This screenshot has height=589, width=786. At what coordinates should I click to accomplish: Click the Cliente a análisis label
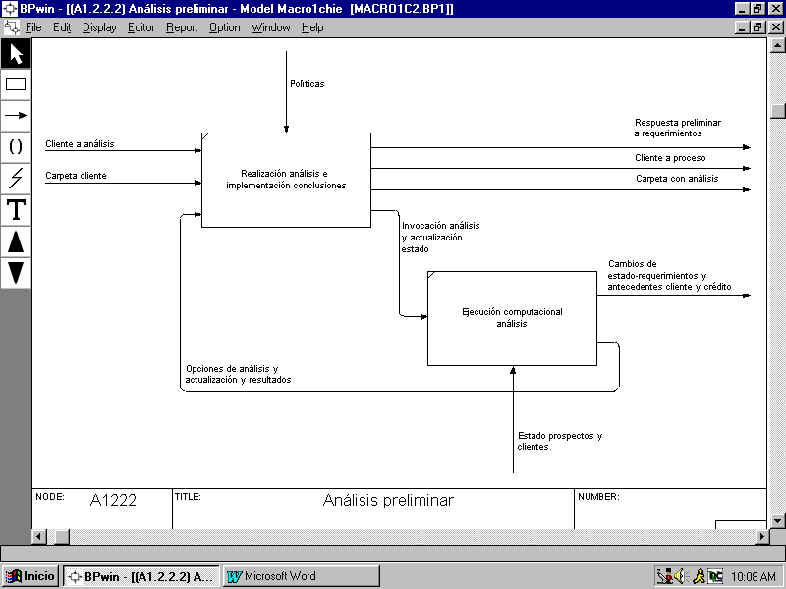[80, 144]
